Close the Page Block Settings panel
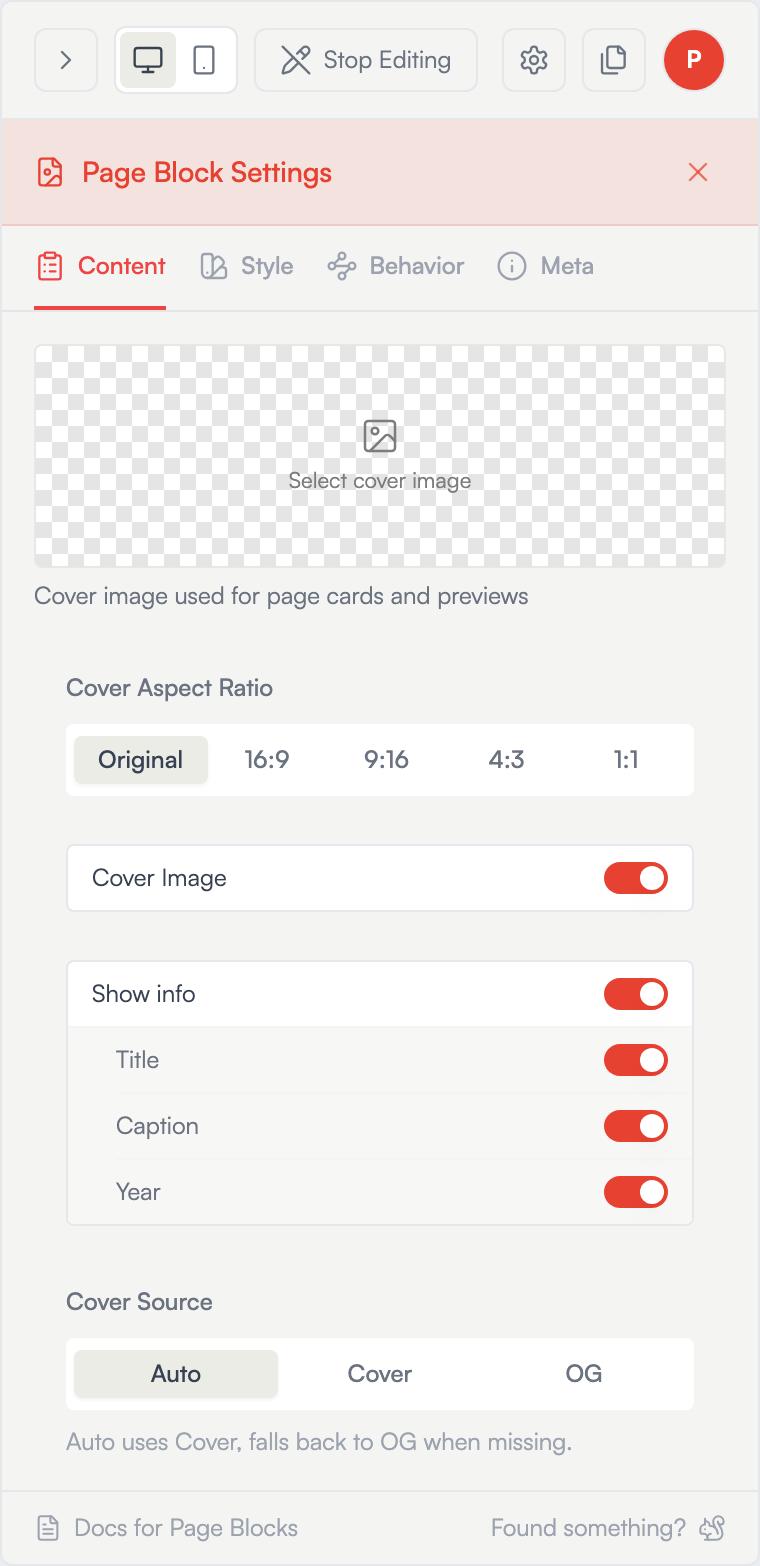Image resolution: width=760 pixels, height=1566 pixels. tap(698, 172)
